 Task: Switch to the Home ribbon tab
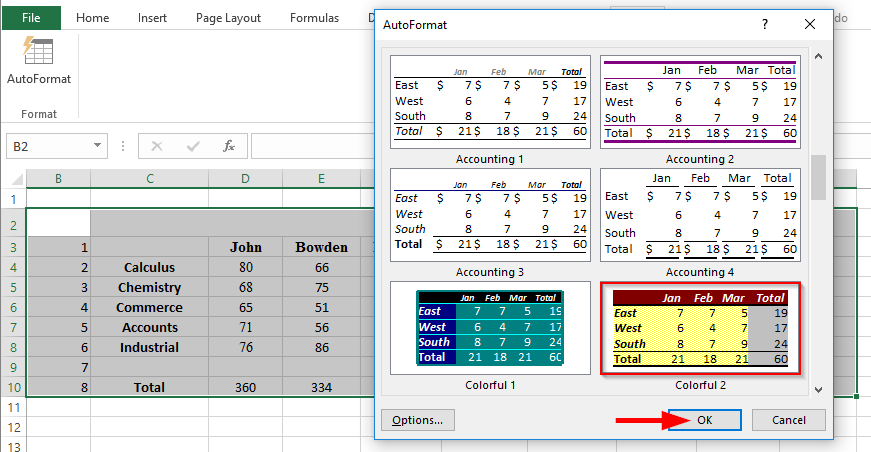[x=92, y=18]
